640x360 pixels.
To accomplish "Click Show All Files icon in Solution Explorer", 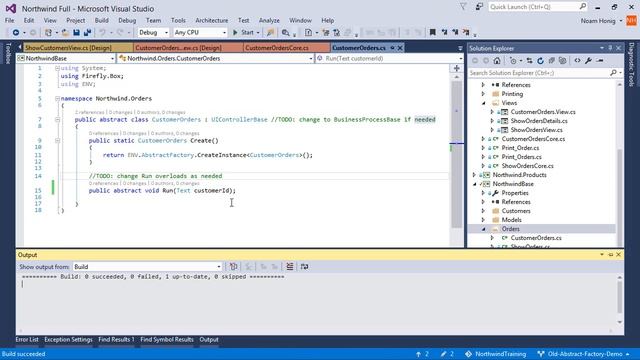I will tap(562, 60).
